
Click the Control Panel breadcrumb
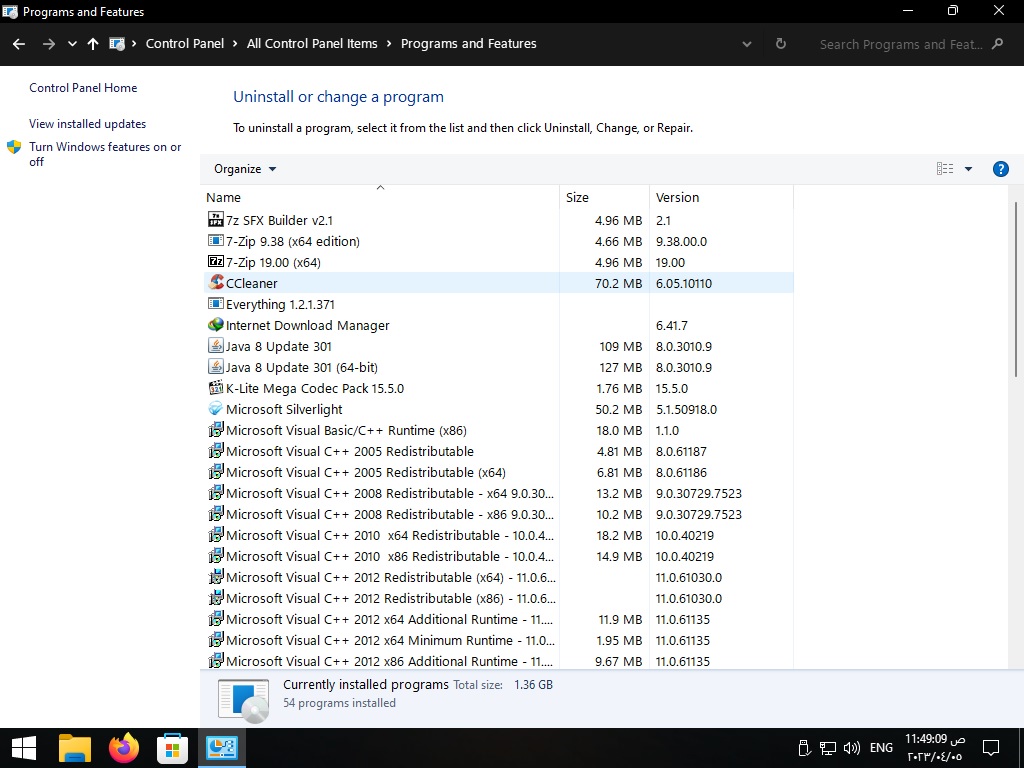pyautogui.click(x=185, y=44)
